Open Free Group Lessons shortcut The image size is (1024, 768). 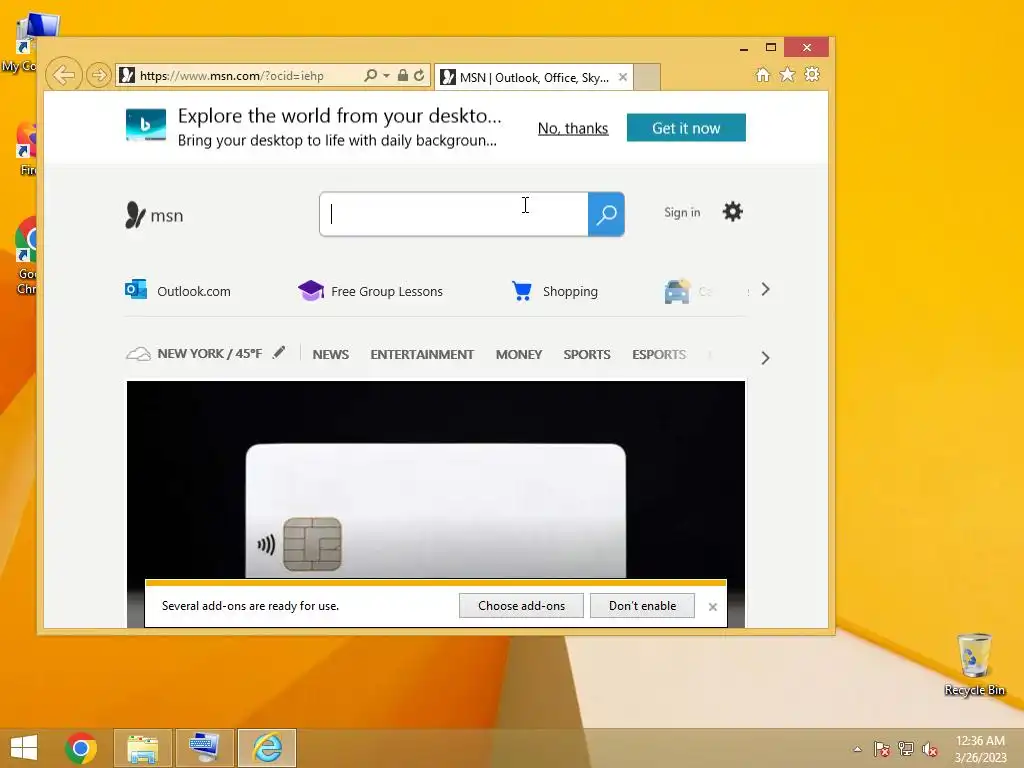click(x=370, y=291)
